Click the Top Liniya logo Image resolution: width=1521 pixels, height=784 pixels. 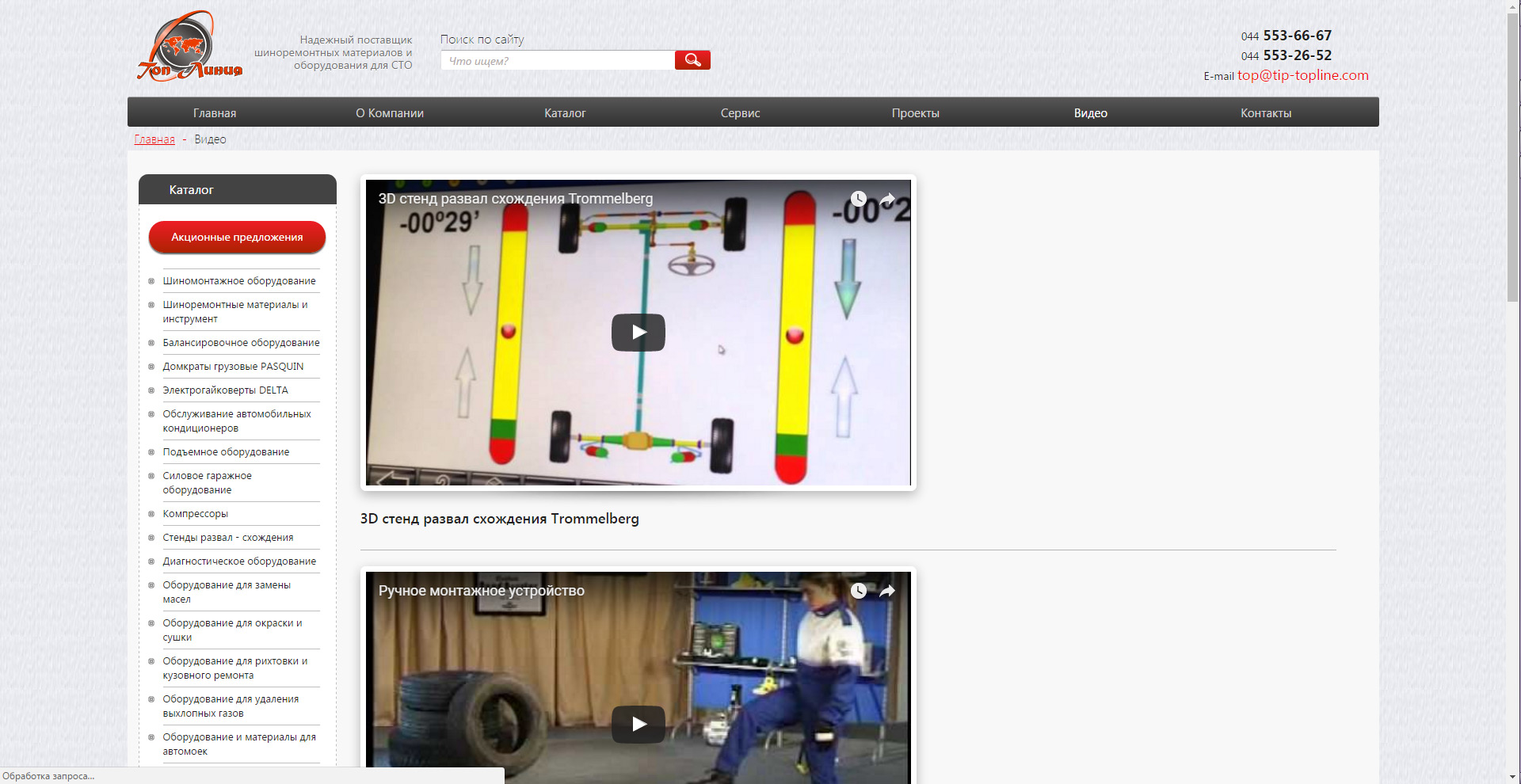coord(190,46)
